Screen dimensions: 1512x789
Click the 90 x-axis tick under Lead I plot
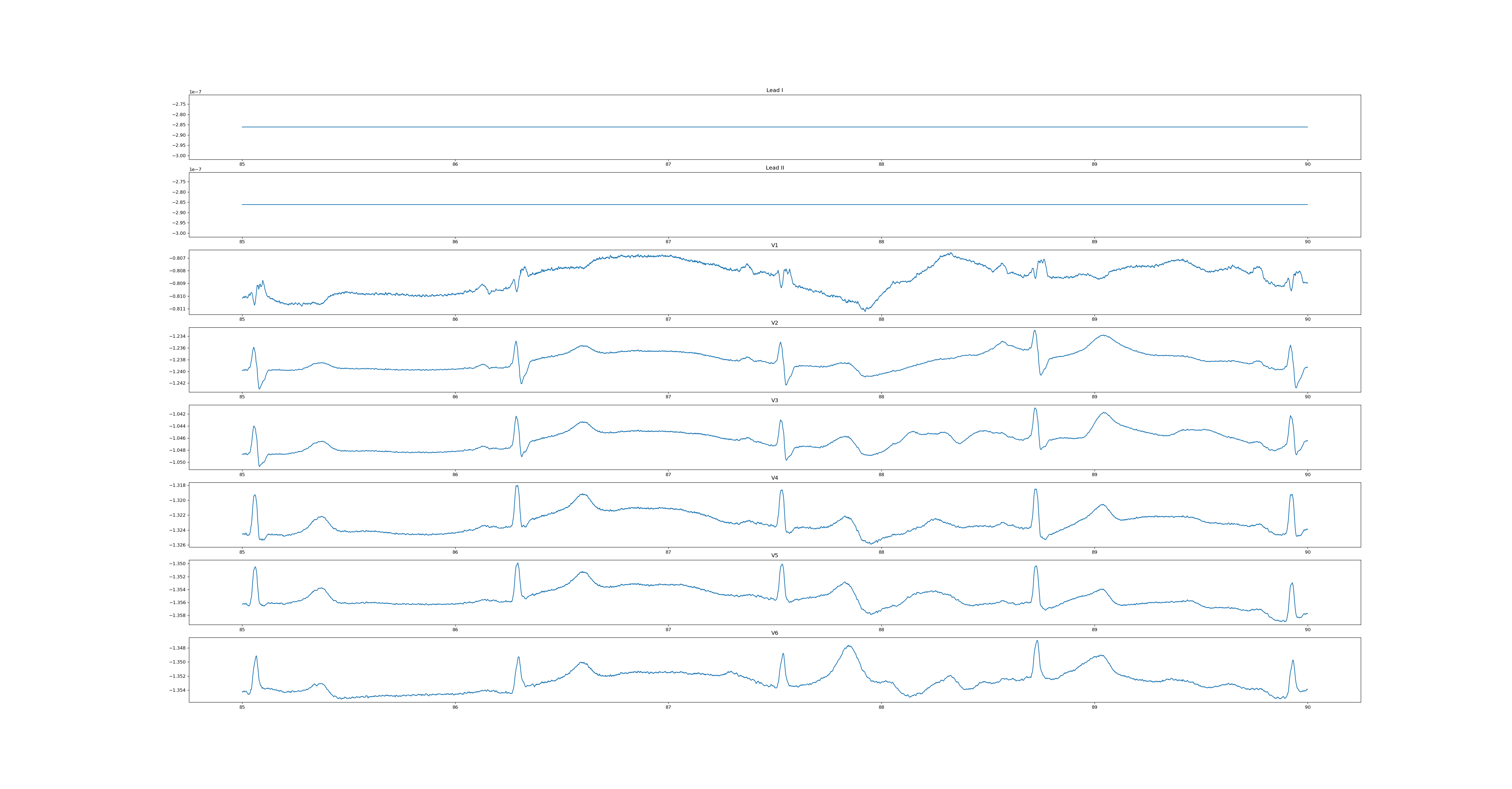1307,164
